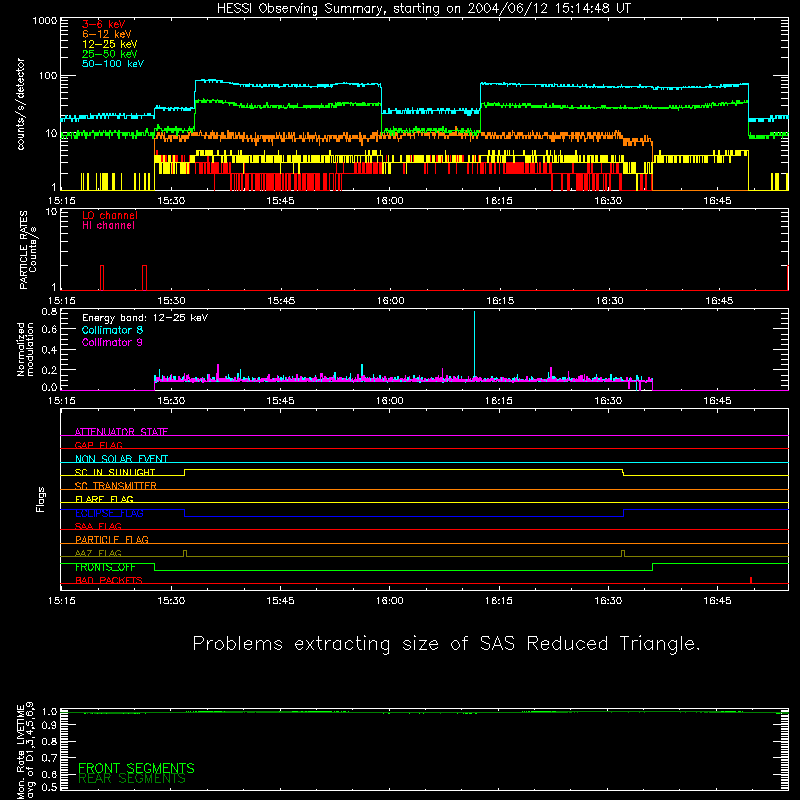Click the HESSI Observing Summary plot title
This screenshot has width=800, height=800.
(x=424, y=9)
